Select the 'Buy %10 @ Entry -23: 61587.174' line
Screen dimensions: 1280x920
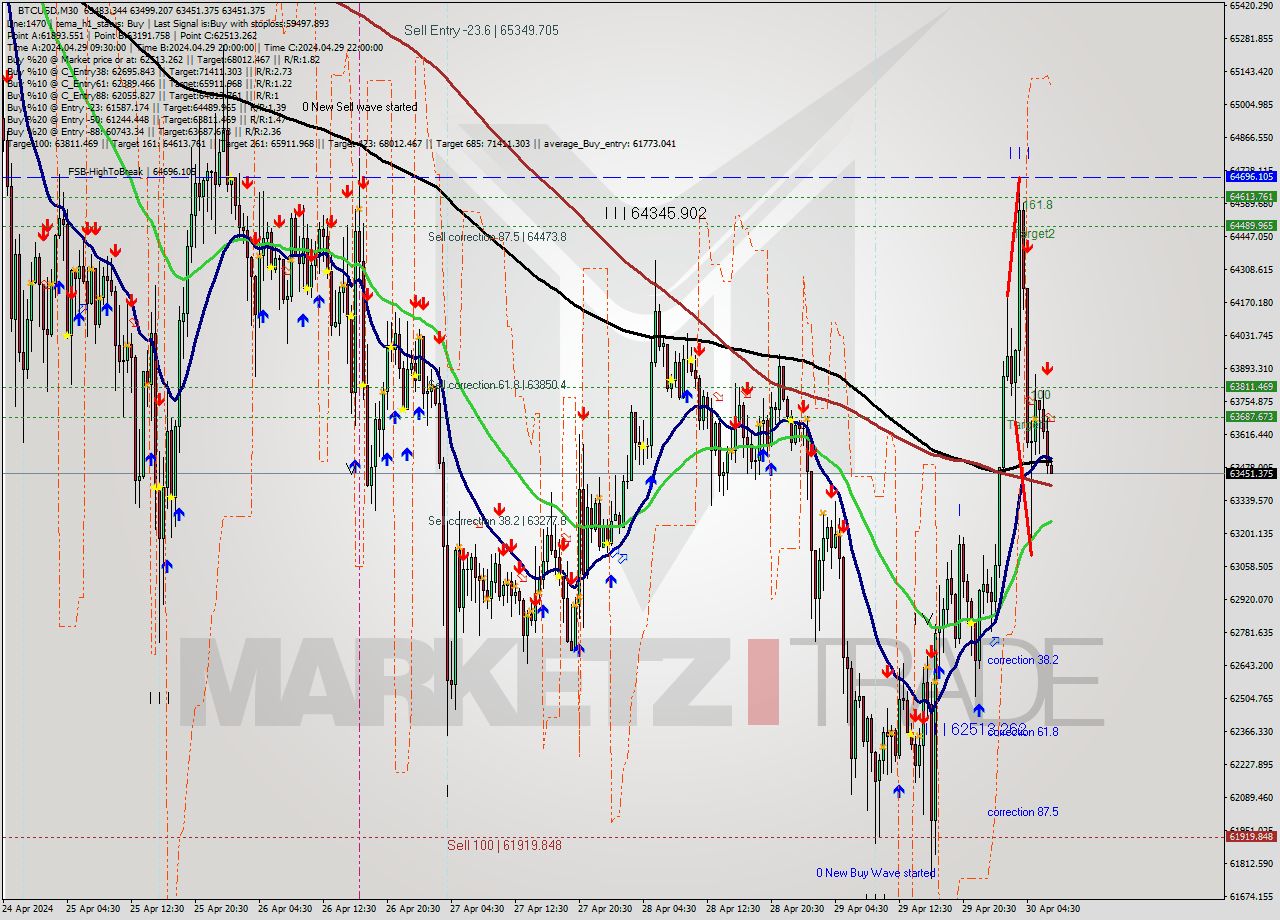pos(146,107)
